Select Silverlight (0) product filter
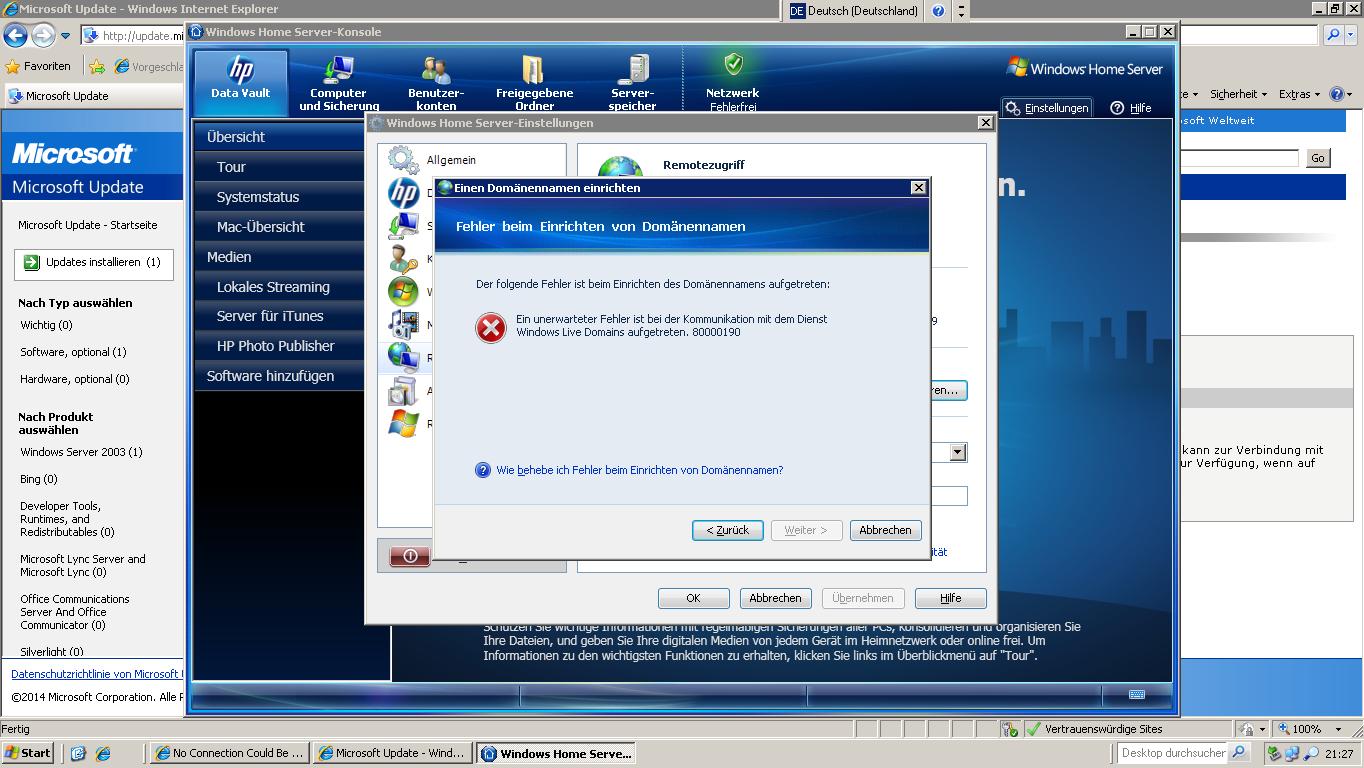 tap(52, 652)
